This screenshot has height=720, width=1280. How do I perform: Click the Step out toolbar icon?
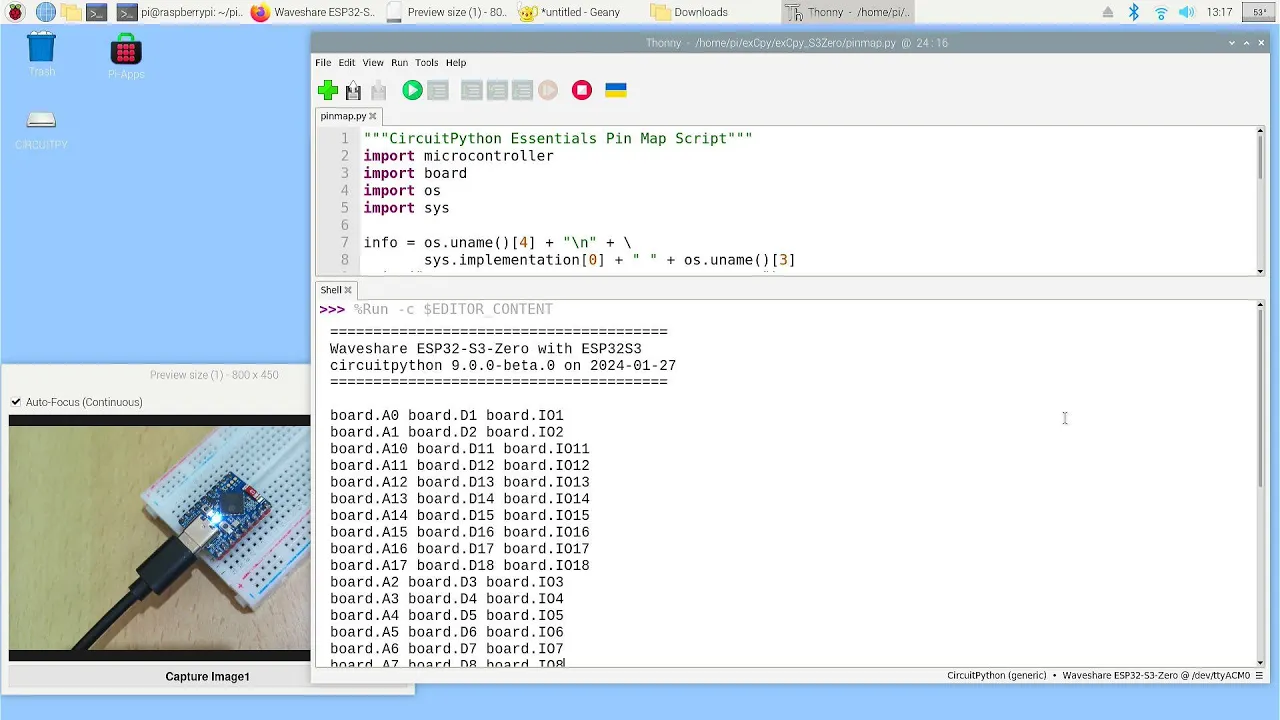point(522,91)
